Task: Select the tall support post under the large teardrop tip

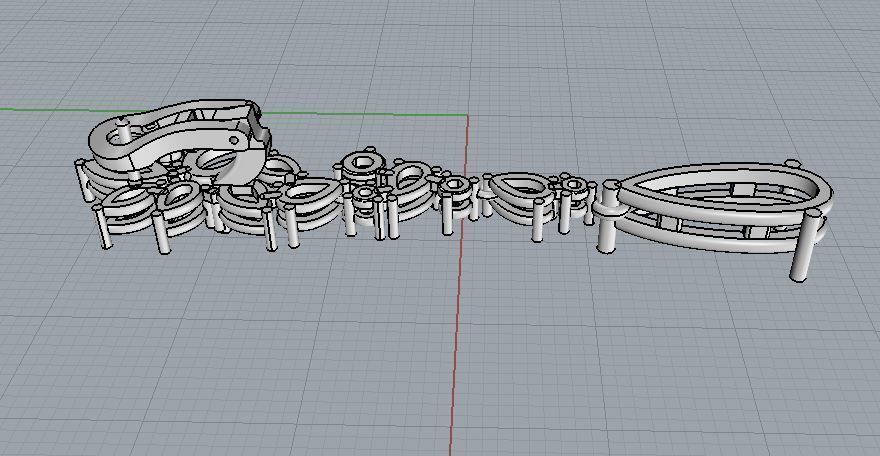Action: coord(607,217)
